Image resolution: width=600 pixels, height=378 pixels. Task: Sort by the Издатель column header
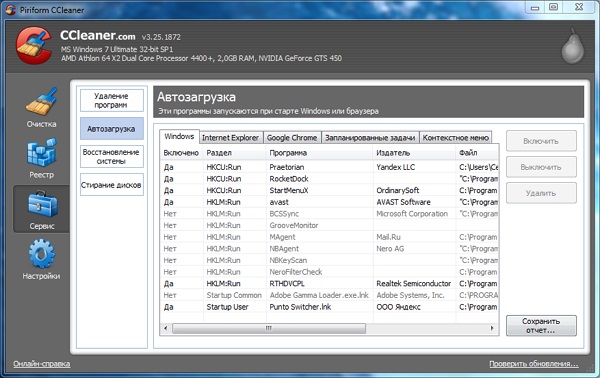[x=414, y=153]
